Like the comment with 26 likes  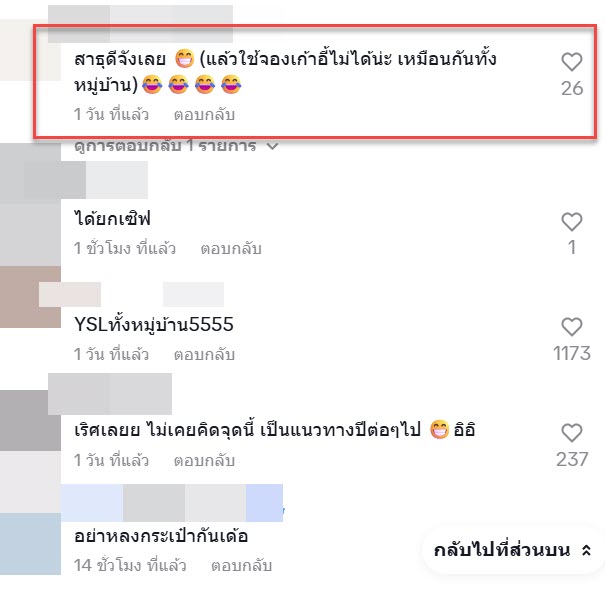tap(571, 62)
